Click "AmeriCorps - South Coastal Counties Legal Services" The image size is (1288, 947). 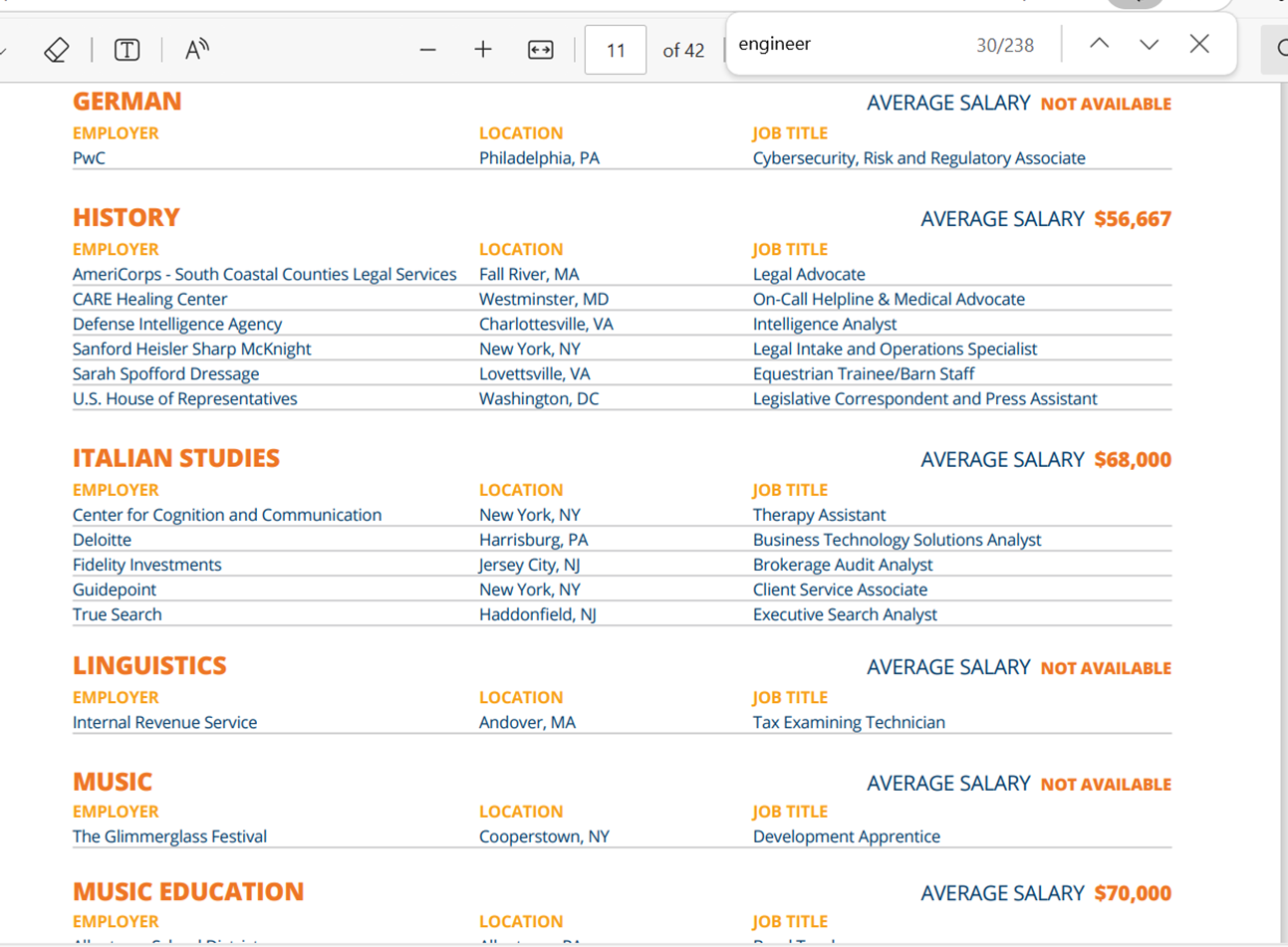click(265, 274)
